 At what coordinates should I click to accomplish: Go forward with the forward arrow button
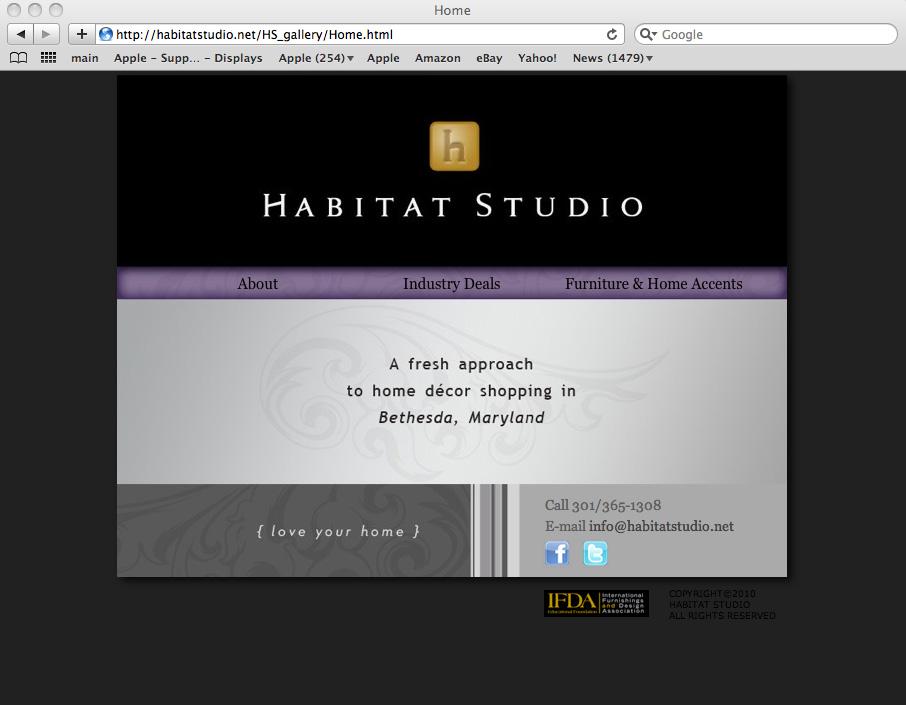[x=46, y=34]
